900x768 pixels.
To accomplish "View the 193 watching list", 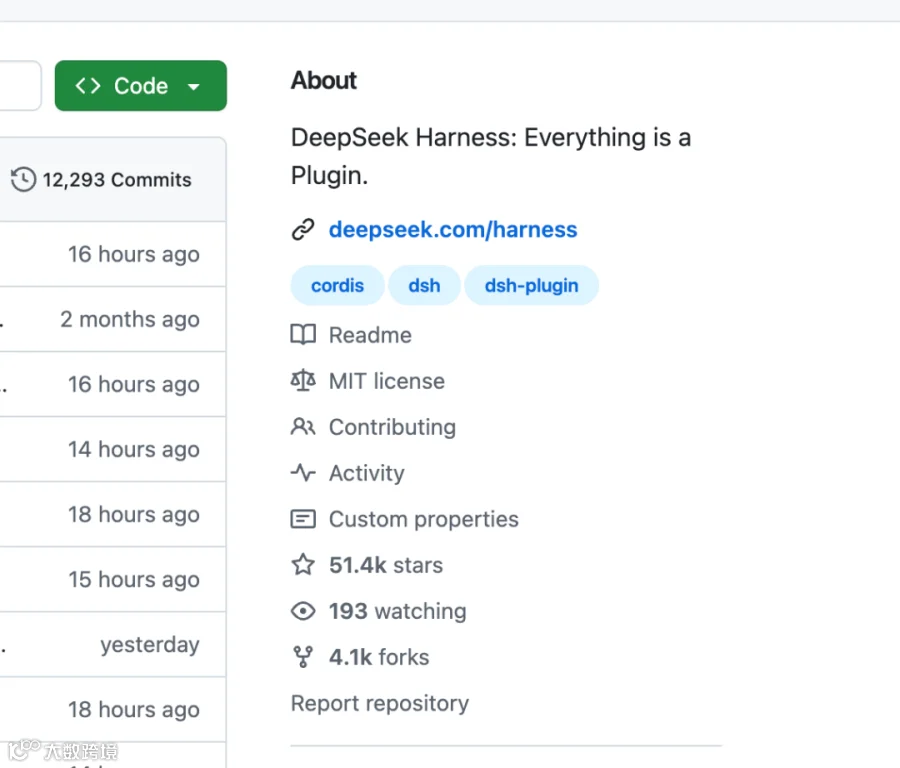I will (397, 611).
